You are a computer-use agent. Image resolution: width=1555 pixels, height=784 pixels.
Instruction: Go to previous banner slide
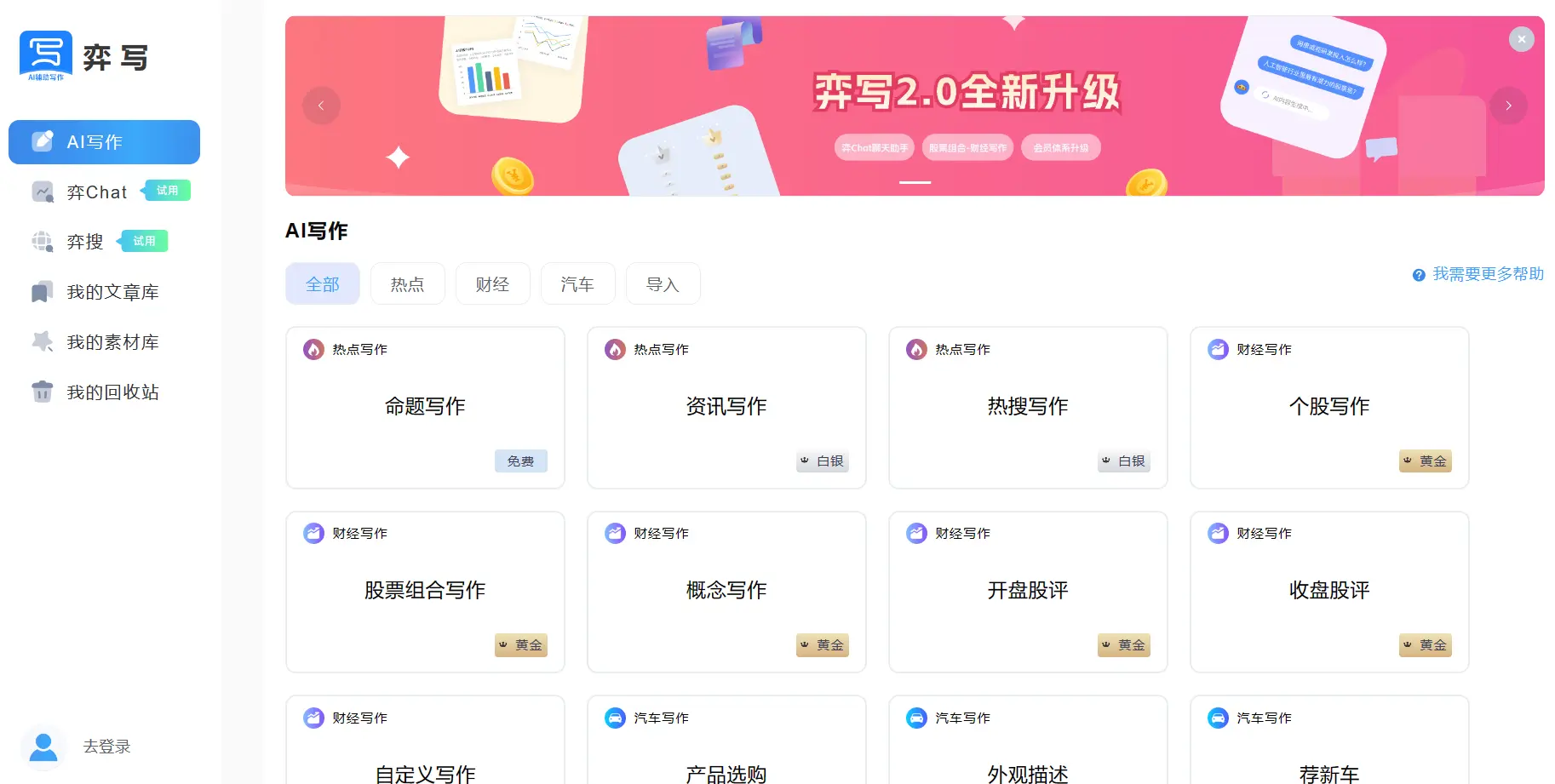point(321,106)
